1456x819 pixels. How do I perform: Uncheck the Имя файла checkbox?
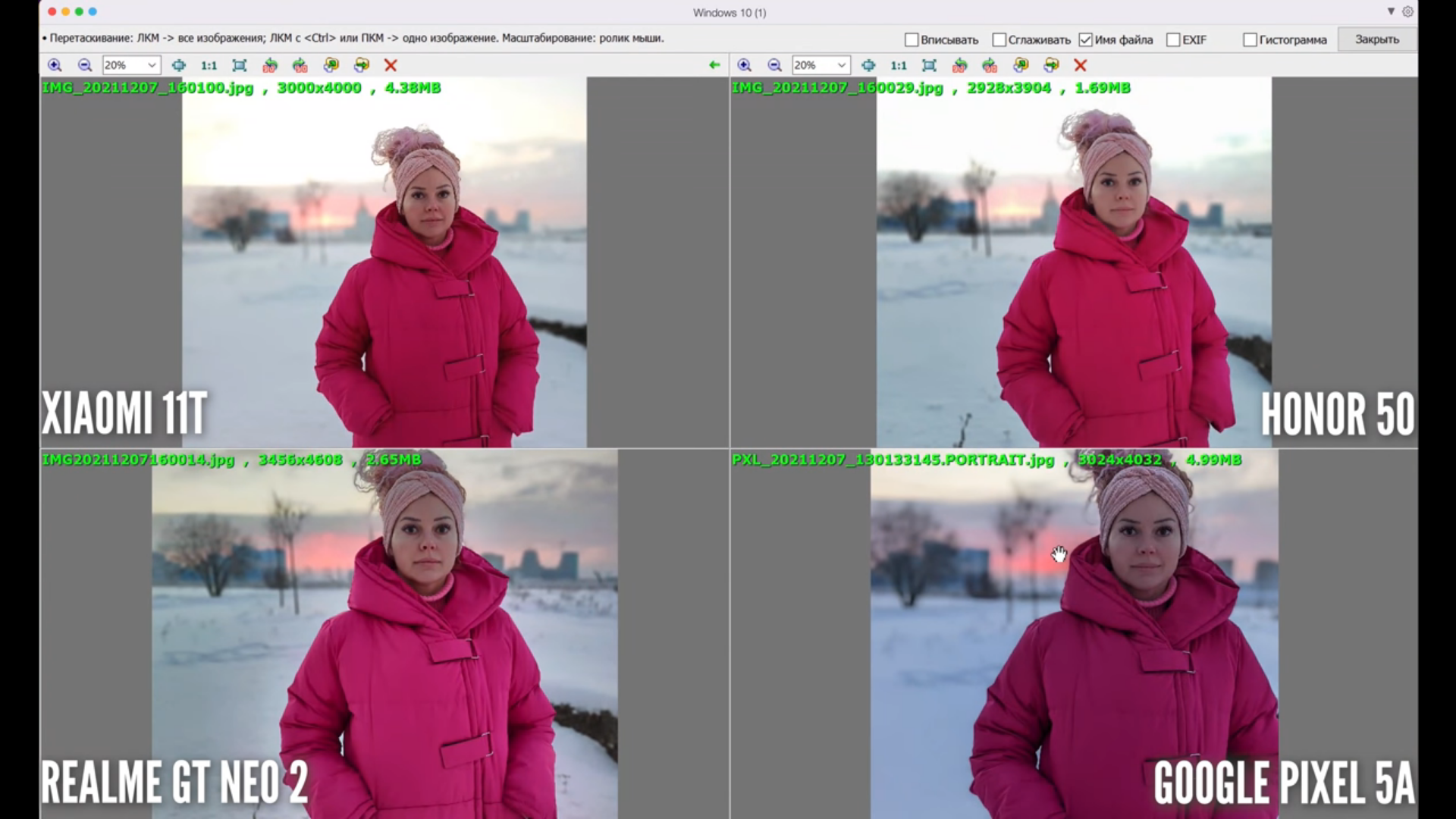tap(1085, 39)
